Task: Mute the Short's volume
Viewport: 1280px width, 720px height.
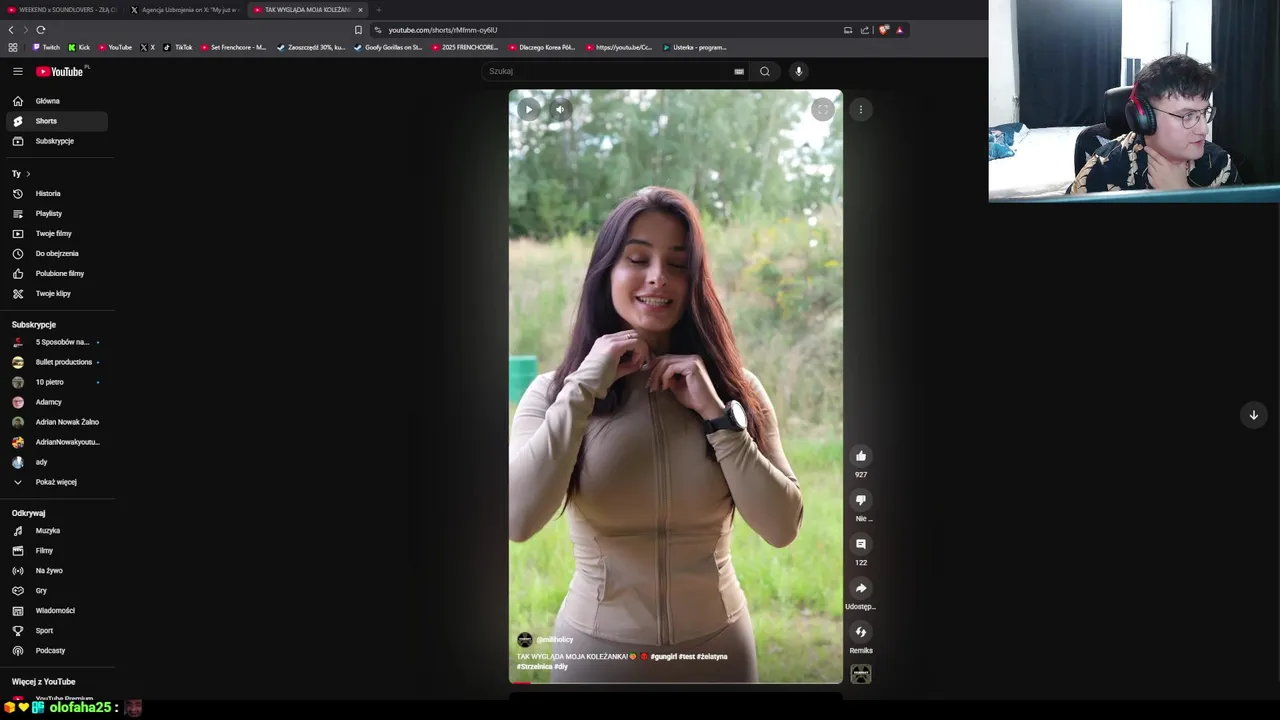Action: pyautogui.click(x=560, y=109)
